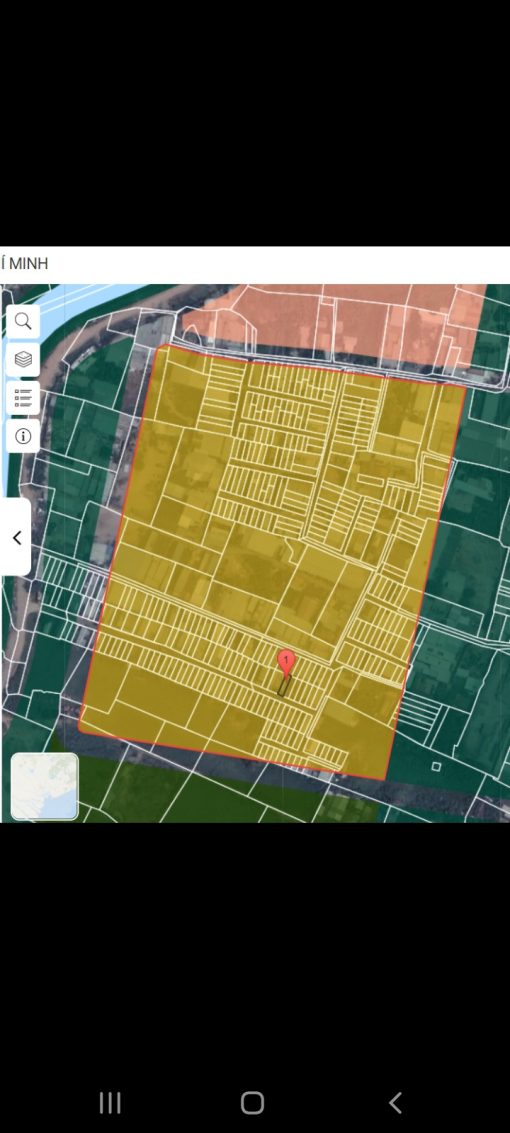Open the map search magnifier tool

23,322
